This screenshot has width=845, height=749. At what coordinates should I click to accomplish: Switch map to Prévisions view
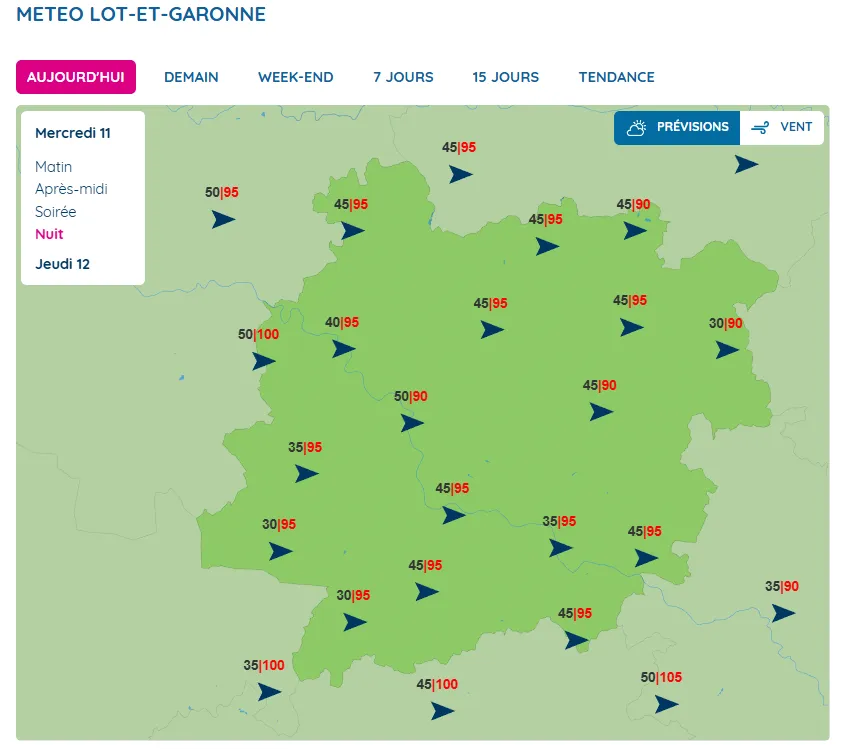point(677,128)
